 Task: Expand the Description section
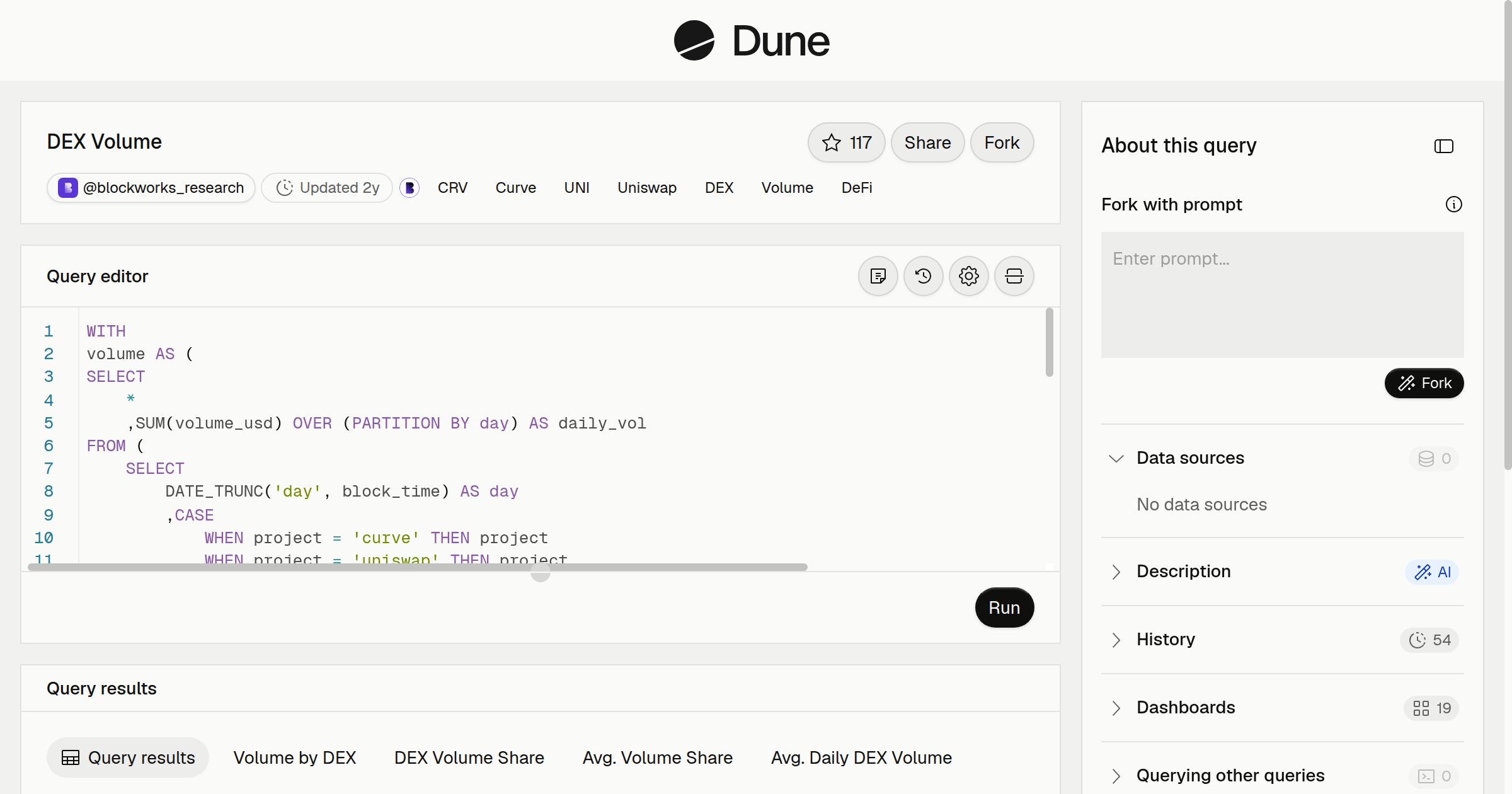[x=1116, y=572]
